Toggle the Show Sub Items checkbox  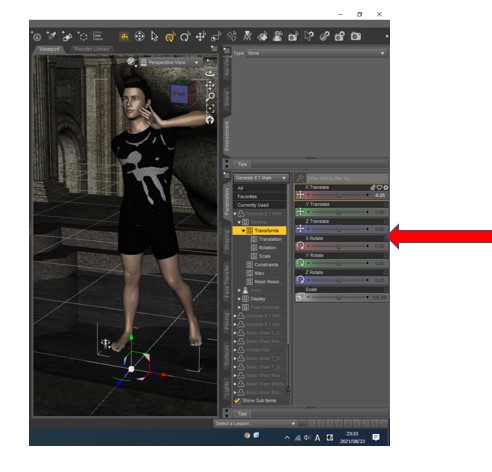tap(237, 401)
